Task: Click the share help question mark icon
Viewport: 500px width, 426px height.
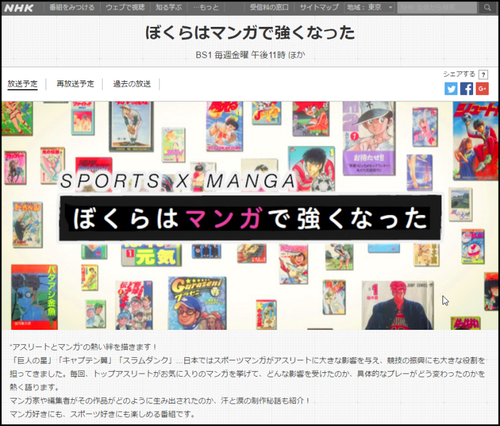Action: (483, 74)
